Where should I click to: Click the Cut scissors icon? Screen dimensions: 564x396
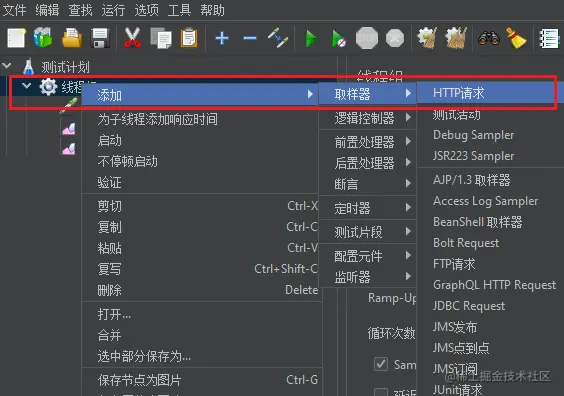pyautogui.click(x=132, y=38)
